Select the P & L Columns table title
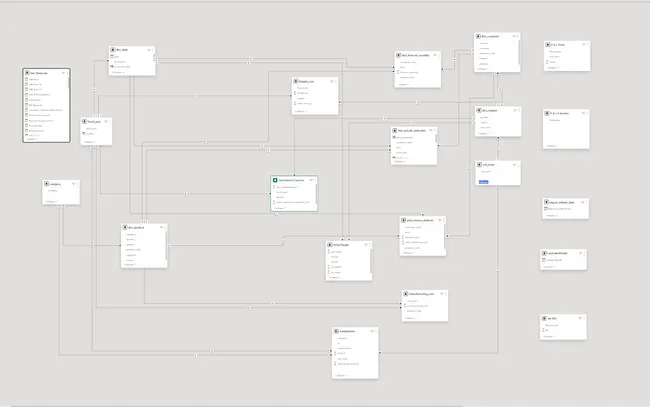Screen dimensions: 650x407 [x=559, y=113]
